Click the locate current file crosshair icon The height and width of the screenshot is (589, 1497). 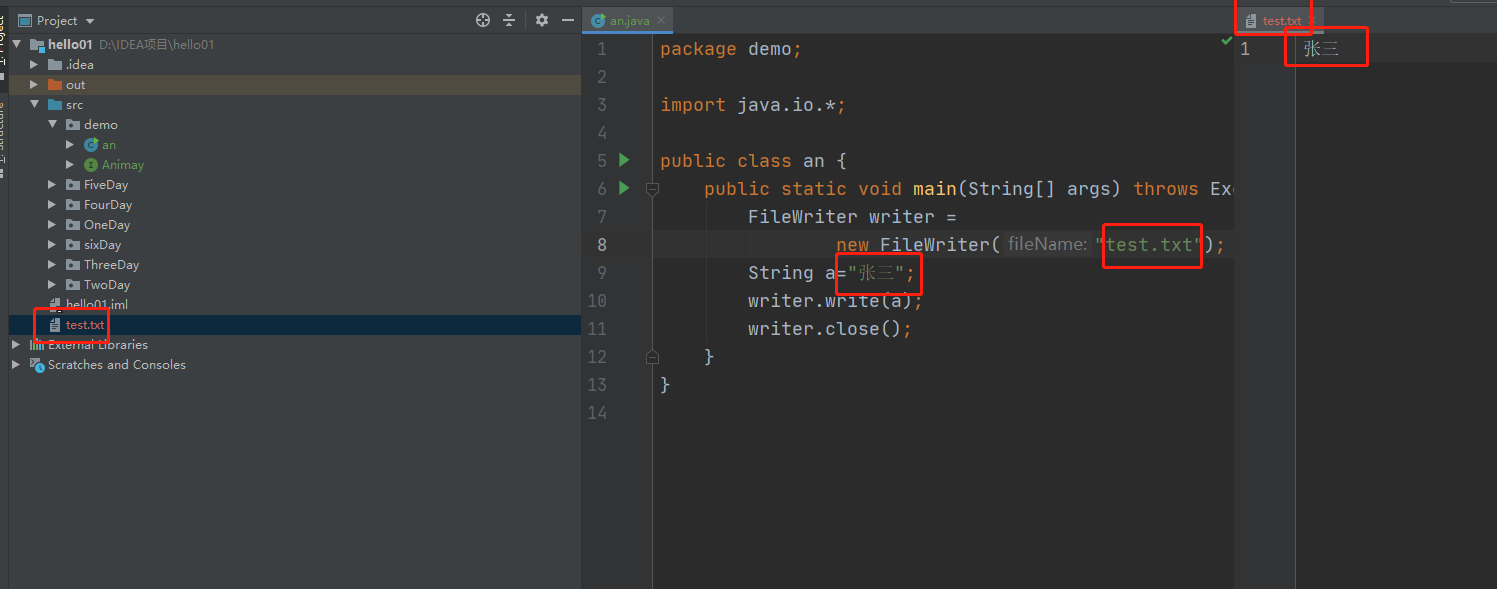483,20
